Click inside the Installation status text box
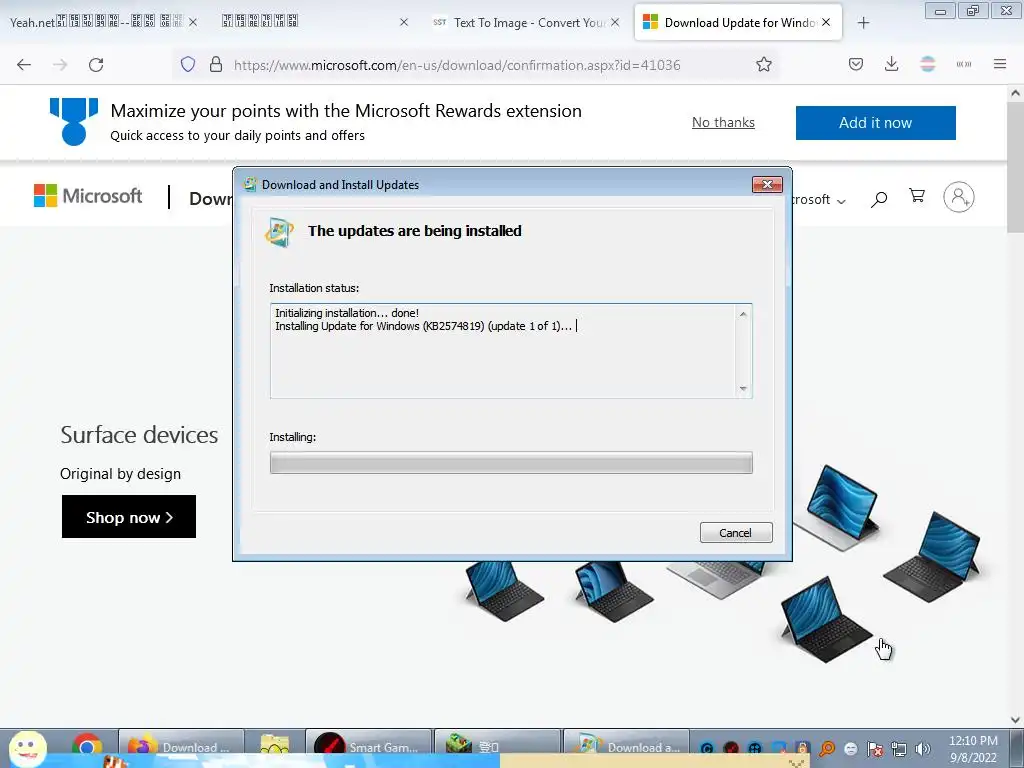This screenshot has width=1024, height=768. coord(504,351)
